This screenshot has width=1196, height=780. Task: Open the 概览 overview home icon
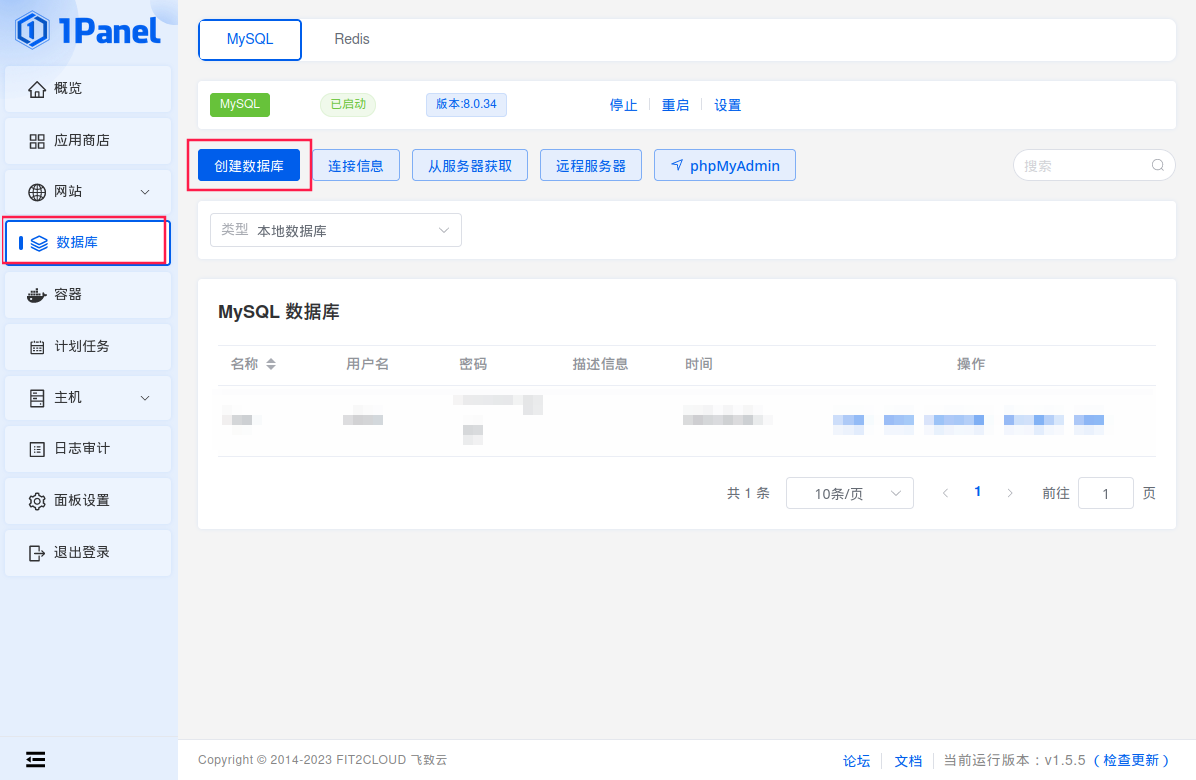37,89
